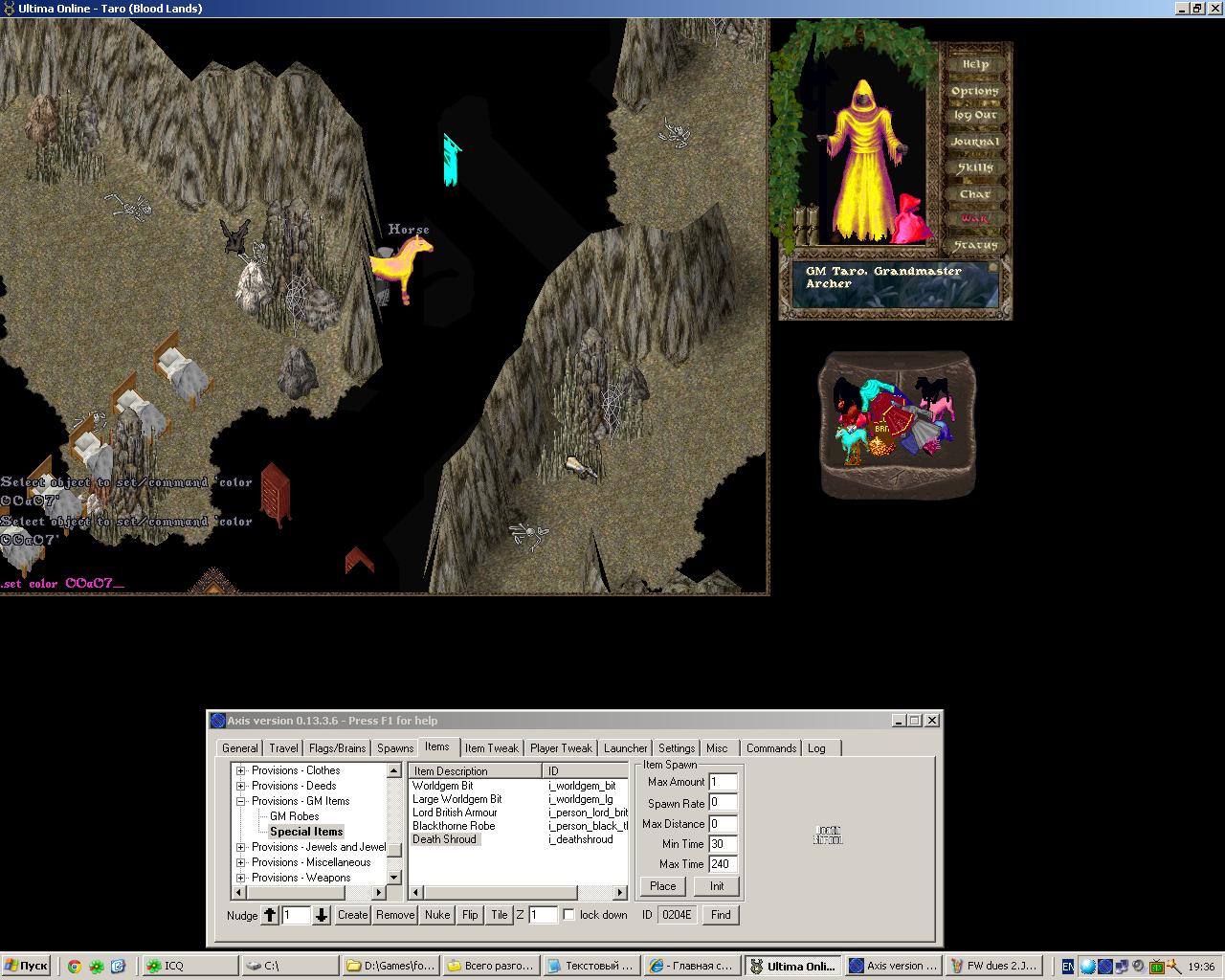
Task: Click the Min Time input field
Action: point(724,844)
